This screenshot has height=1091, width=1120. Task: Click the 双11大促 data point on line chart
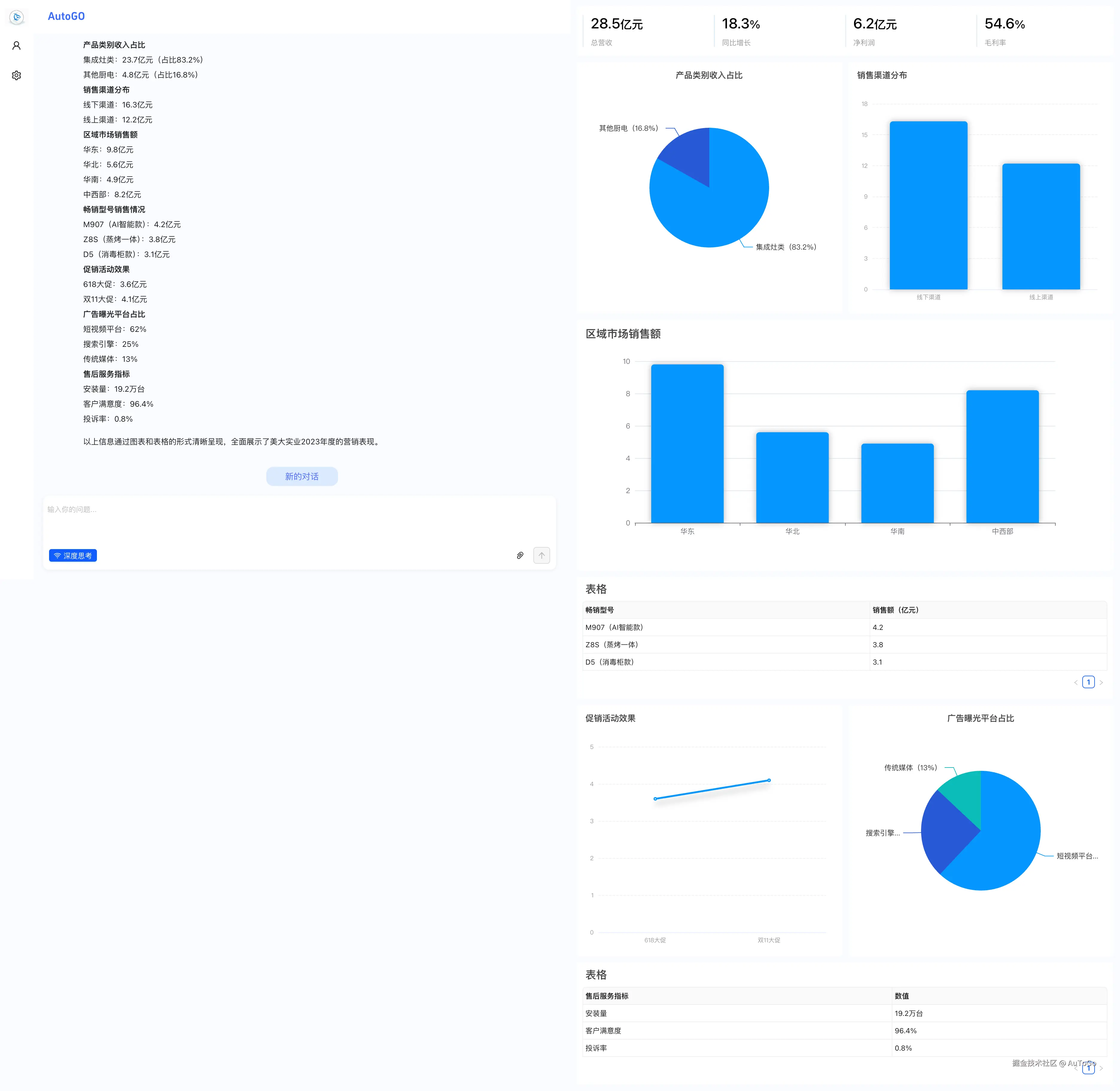click(769, 780)
